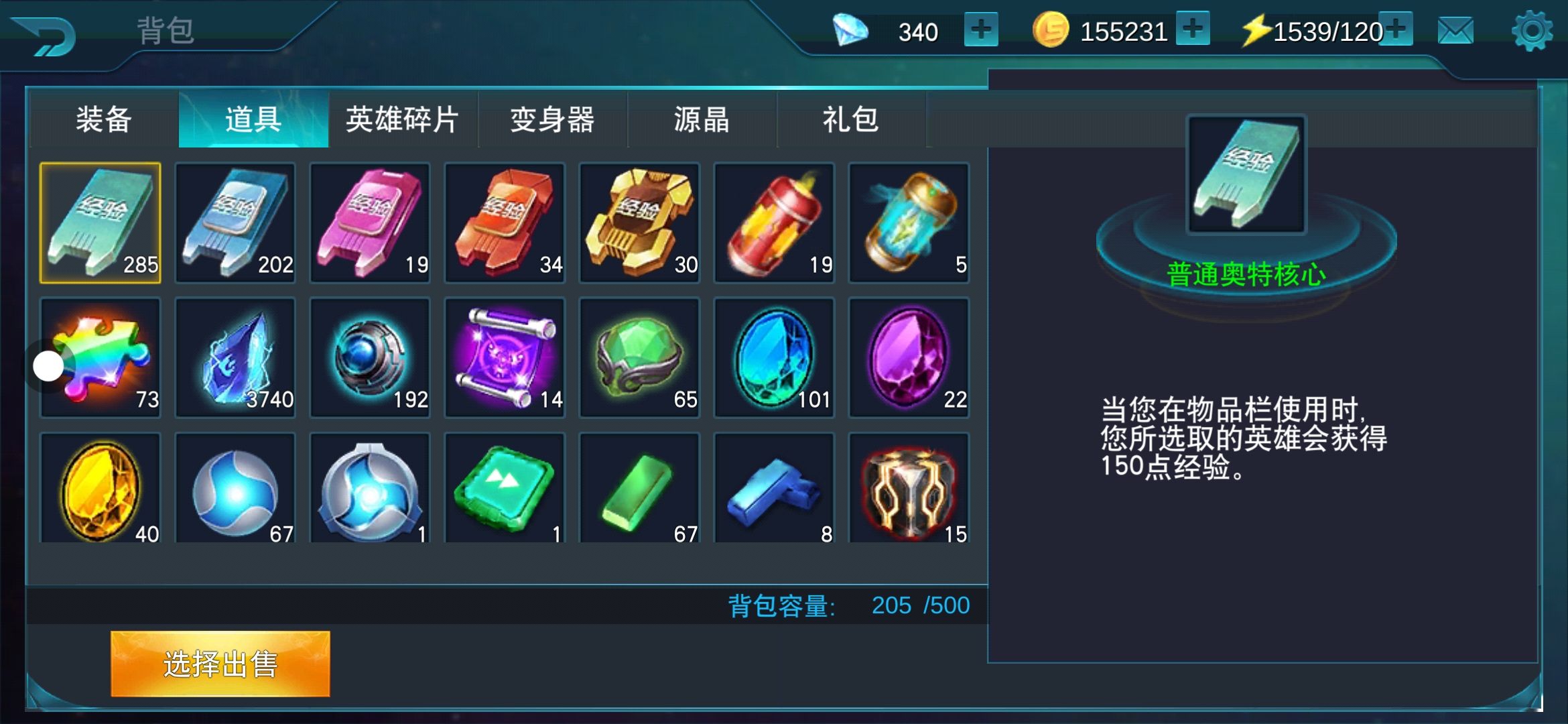Viewport: 1568px width, 724px height.
Task: Select the blue experience card with 202
Action: point(235,223)
